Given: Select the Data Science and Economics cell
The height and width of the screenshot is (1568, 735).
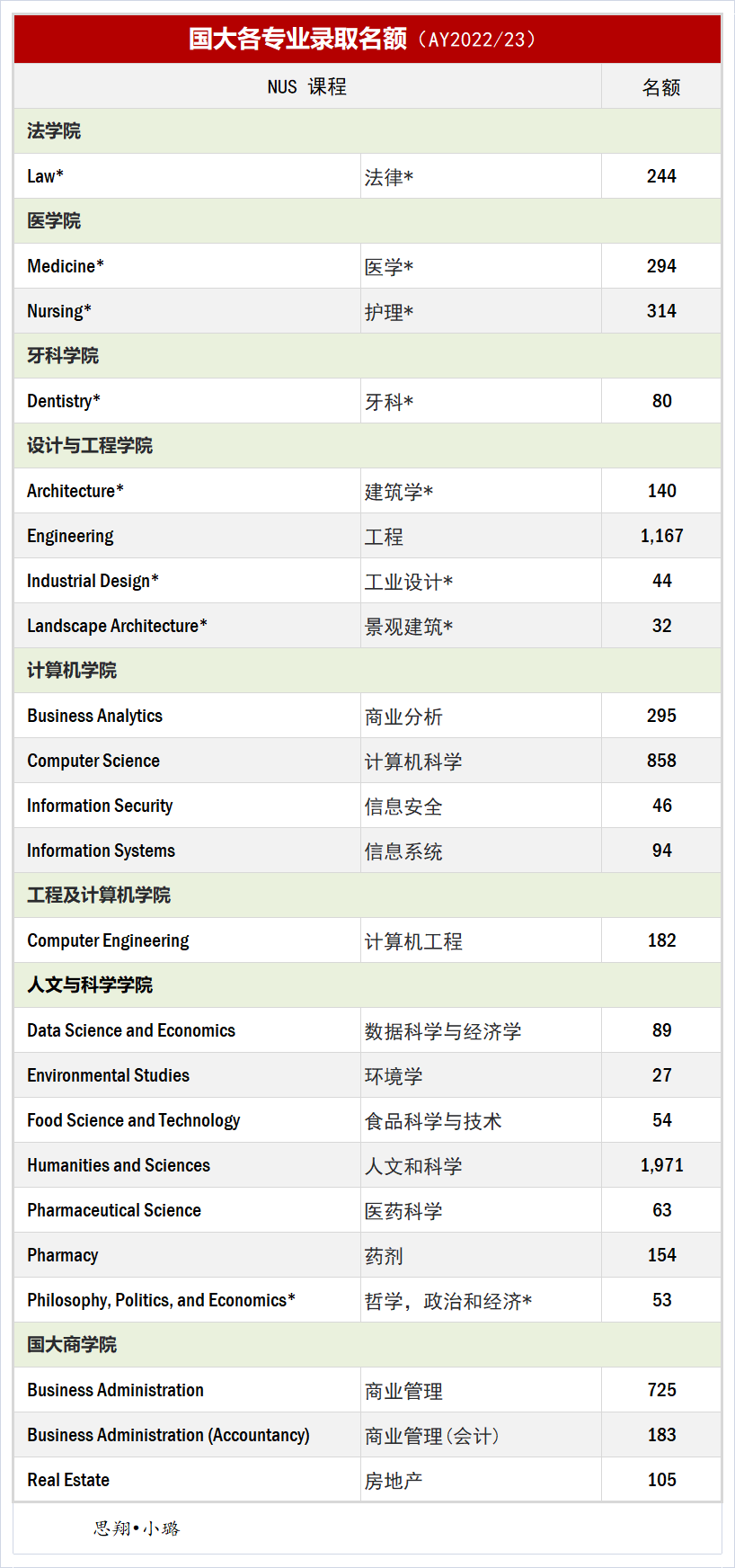Looking at the screenshot, I should tap(187, 1030).
